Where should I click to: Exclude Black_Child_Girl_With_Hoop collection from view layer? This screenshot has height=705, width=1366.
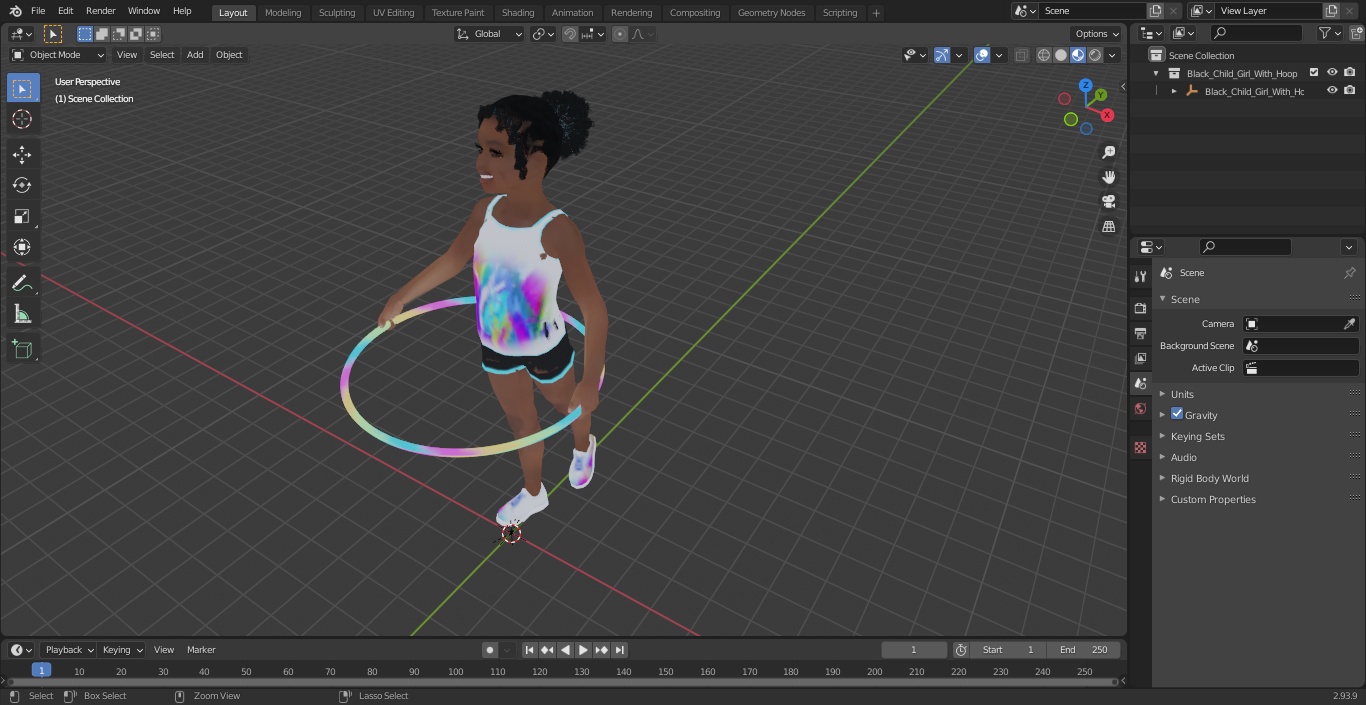click(x=1314, y=73)
